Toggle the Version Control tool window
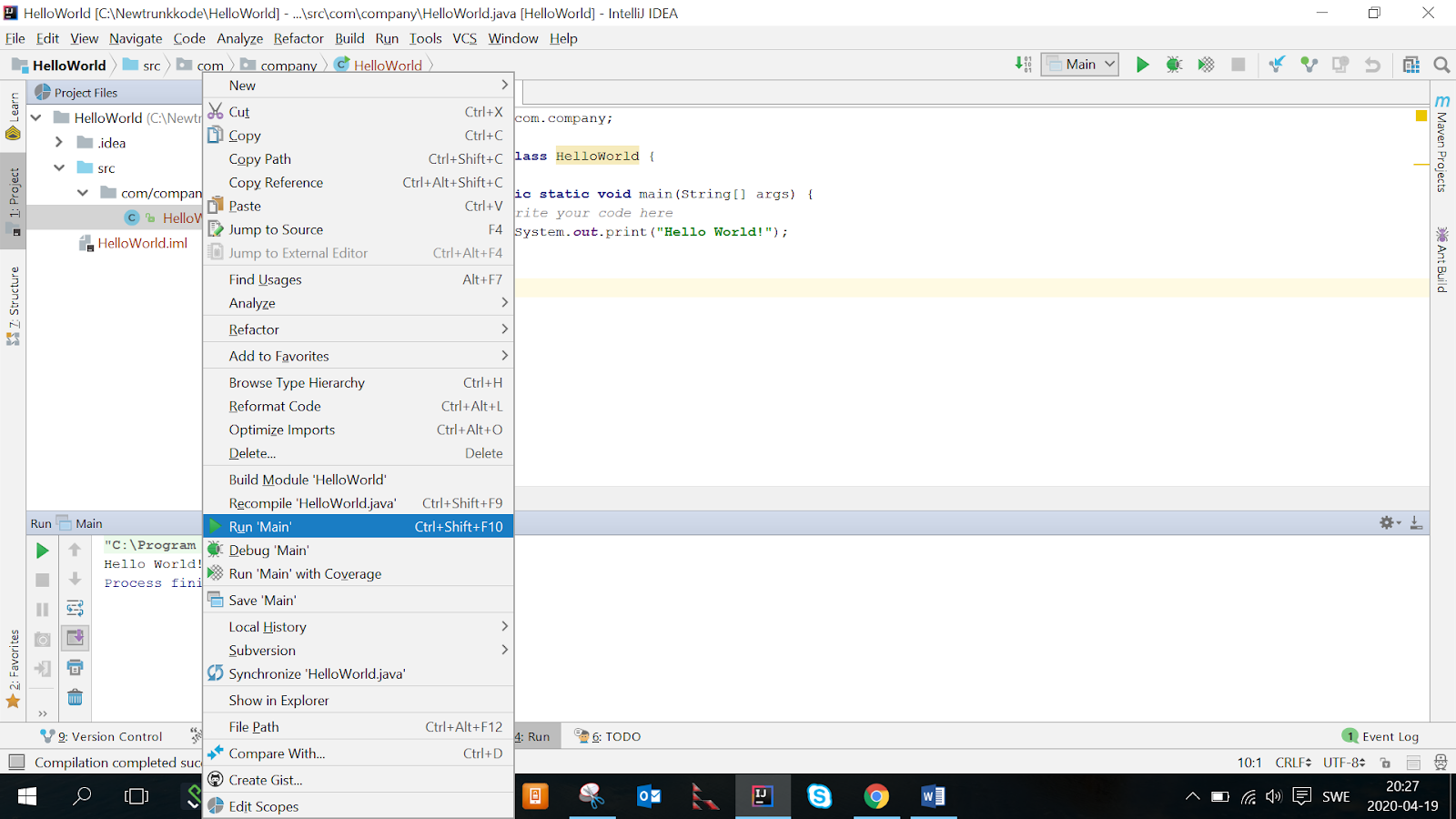Viewport: 1456px width, 819px height. [104, 736]
